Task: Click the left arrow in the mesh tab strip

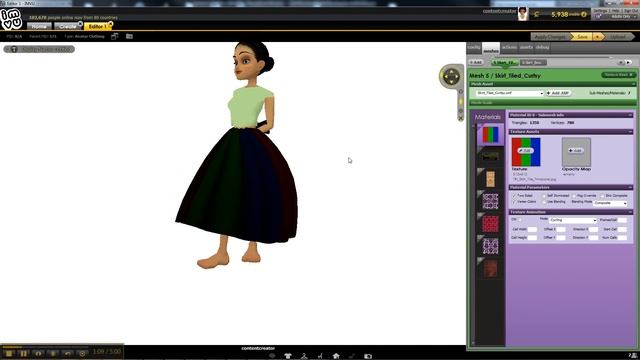Action: click(x=621, y=62)
